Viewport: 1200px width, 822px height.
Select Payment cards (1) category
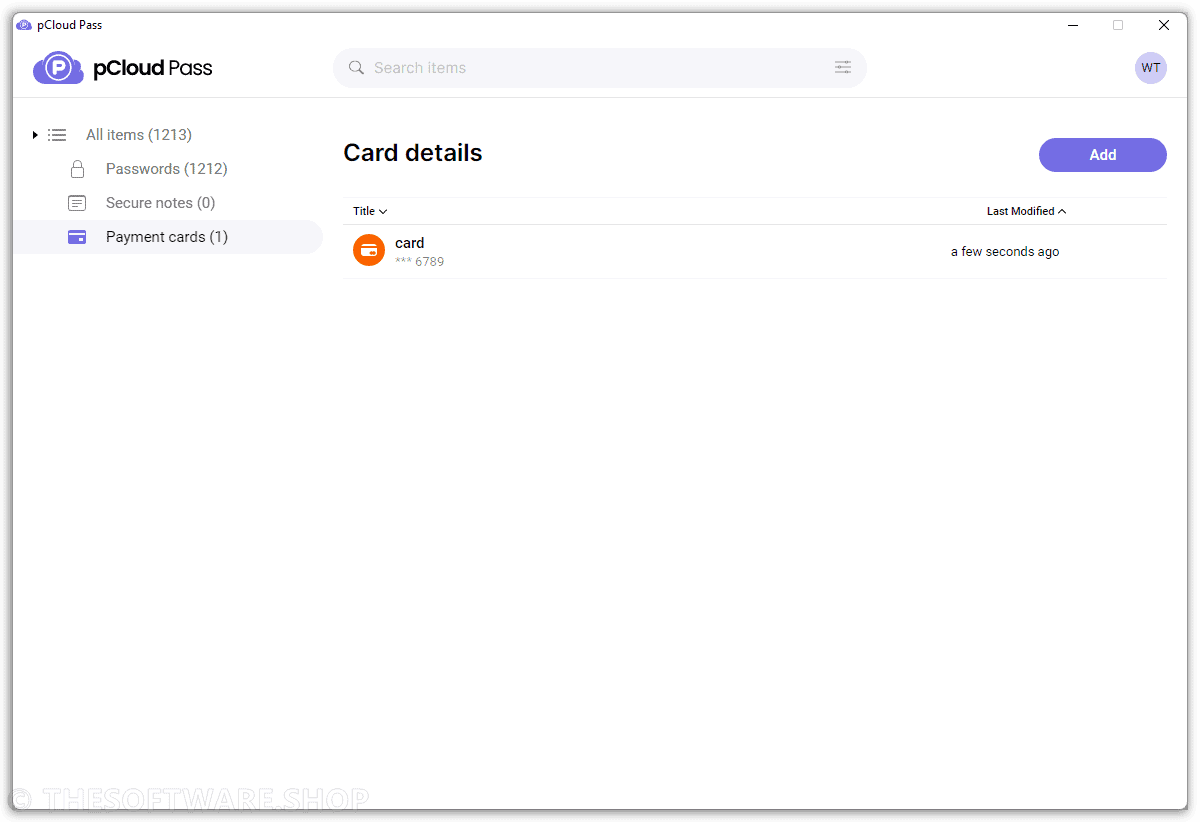tap(168, 237)
